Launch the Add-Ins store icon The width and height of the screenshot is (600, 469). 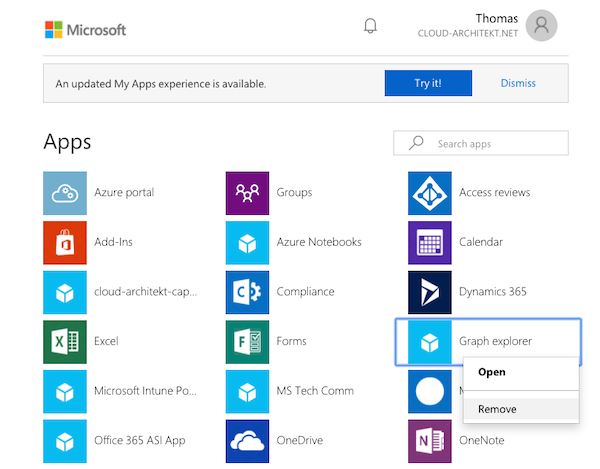(x=65, y=243)
